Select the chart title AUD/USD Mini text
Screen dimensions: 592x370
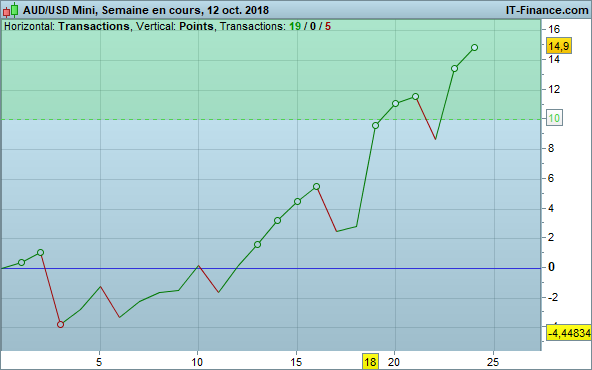click(60, 10)
